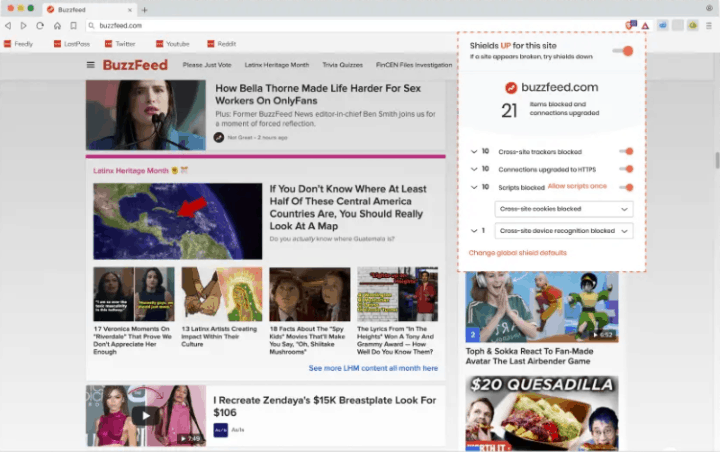Open 17 Veronica Moments On Riverdale article
This screenshot has height=452, width=720.
(133, 340)
